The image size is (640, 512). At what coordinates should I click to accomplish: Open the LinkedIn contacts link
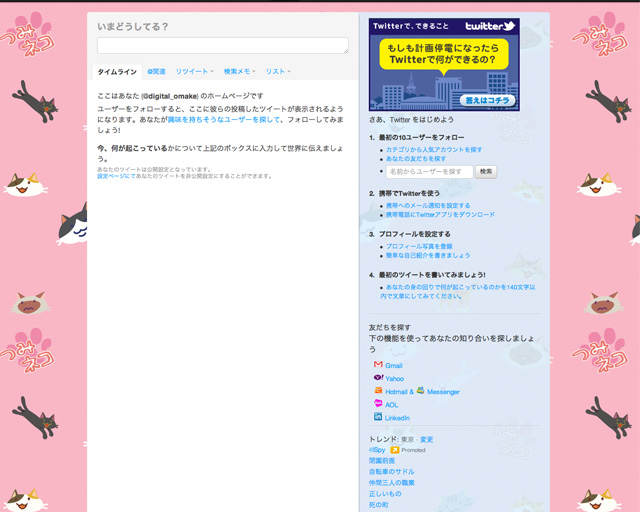point(397,418)
